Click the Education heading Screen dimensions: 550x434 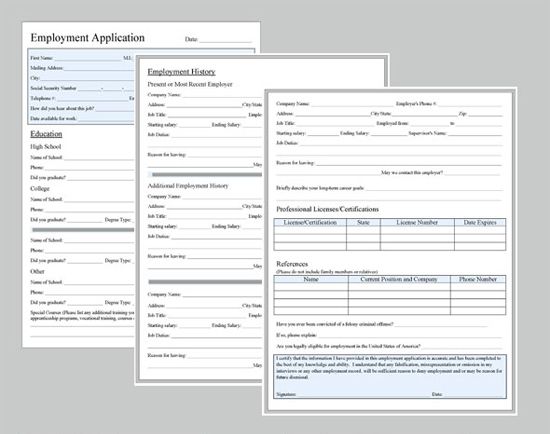(46, 134)
